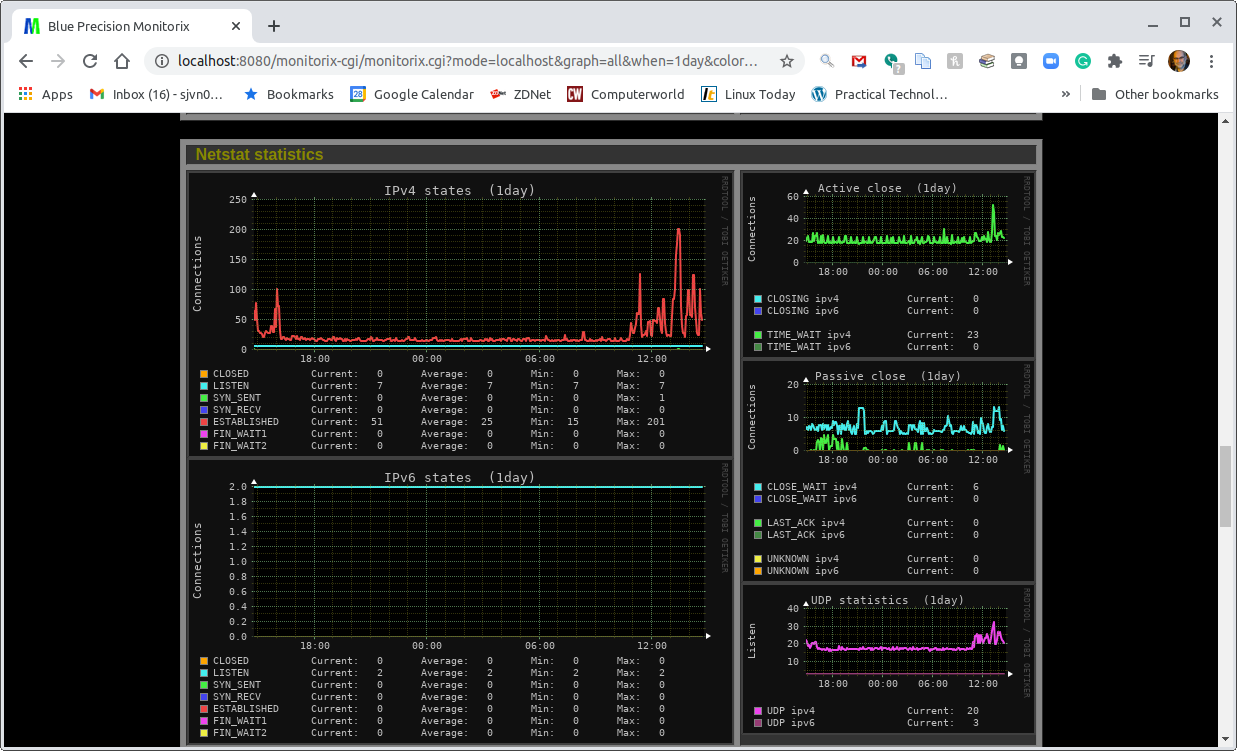The image size is (1237, 751).
Task: Click the Zoom extension icon
Action: point(1050,61)
